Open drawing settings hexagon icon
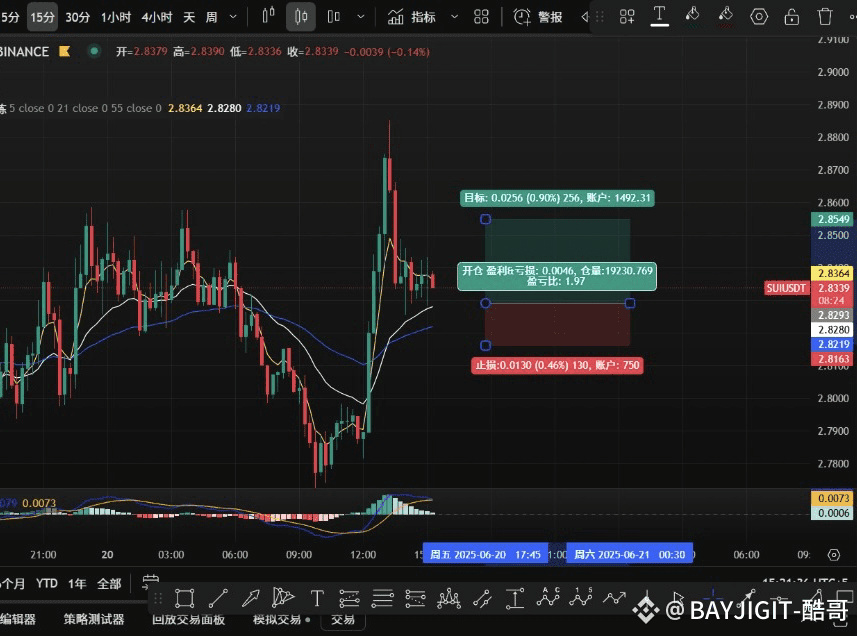 759,17
